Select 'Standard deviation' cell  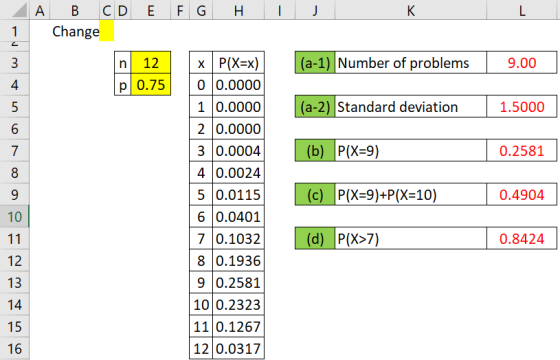[411, 107]
